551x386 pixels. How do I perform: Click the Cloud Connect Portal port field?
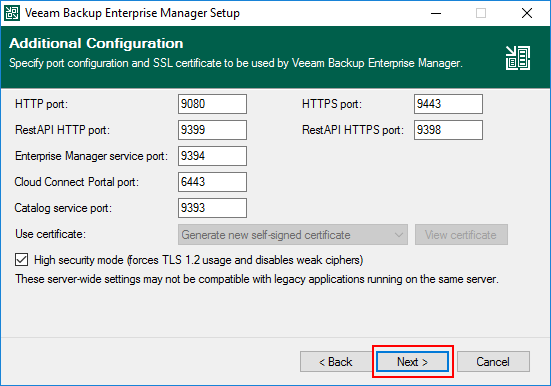212,182
